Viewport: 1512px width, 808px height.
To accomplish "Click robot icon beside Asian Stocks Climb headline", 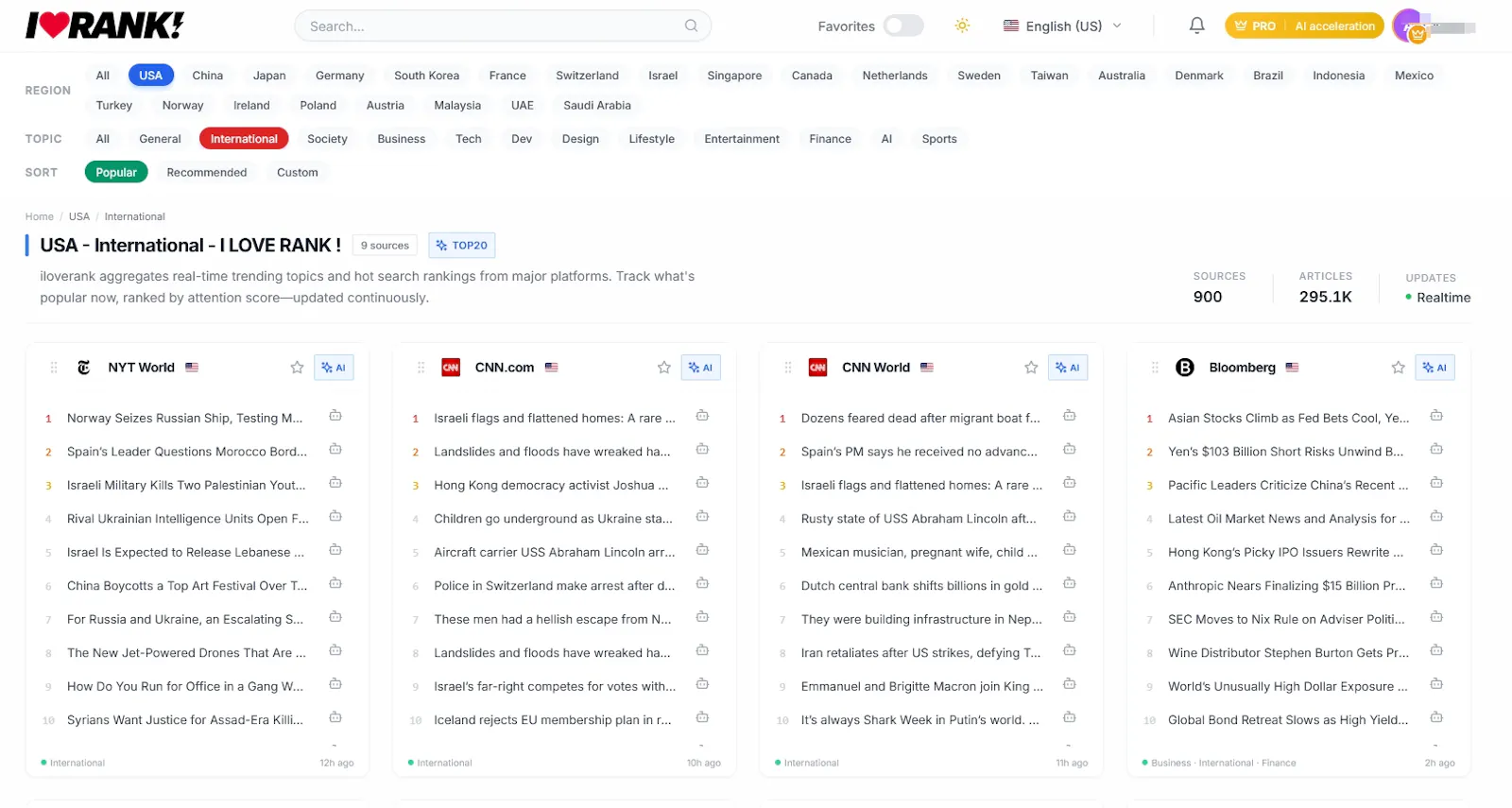I will tap(1436, 416).
